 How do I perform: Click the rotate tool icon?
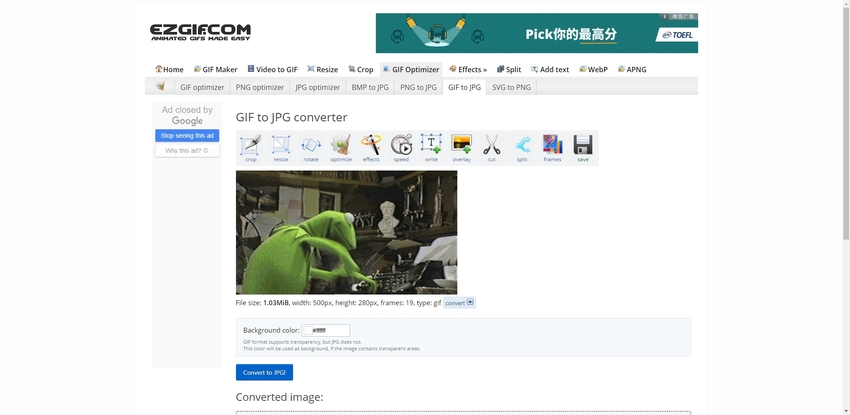click(311, 147)
